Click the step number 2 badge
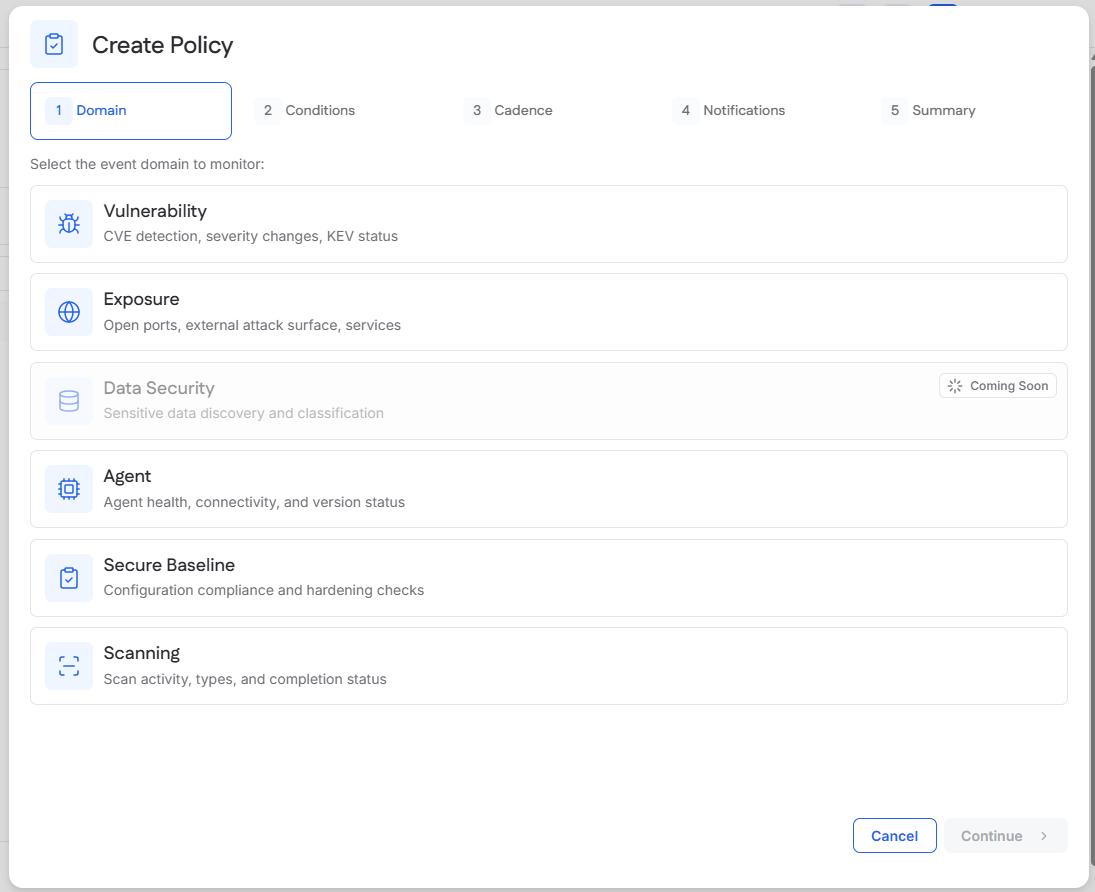 (267, 110)
